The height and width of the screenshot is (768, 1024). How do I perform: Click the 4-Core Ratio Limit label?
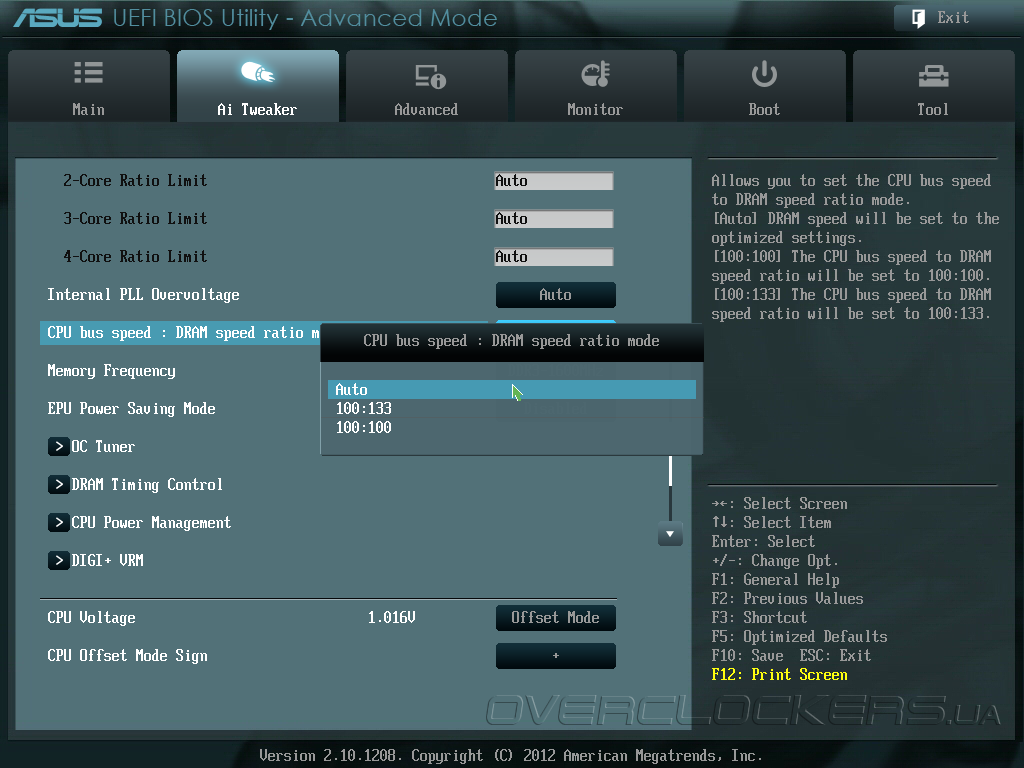[x=135, y=257]
